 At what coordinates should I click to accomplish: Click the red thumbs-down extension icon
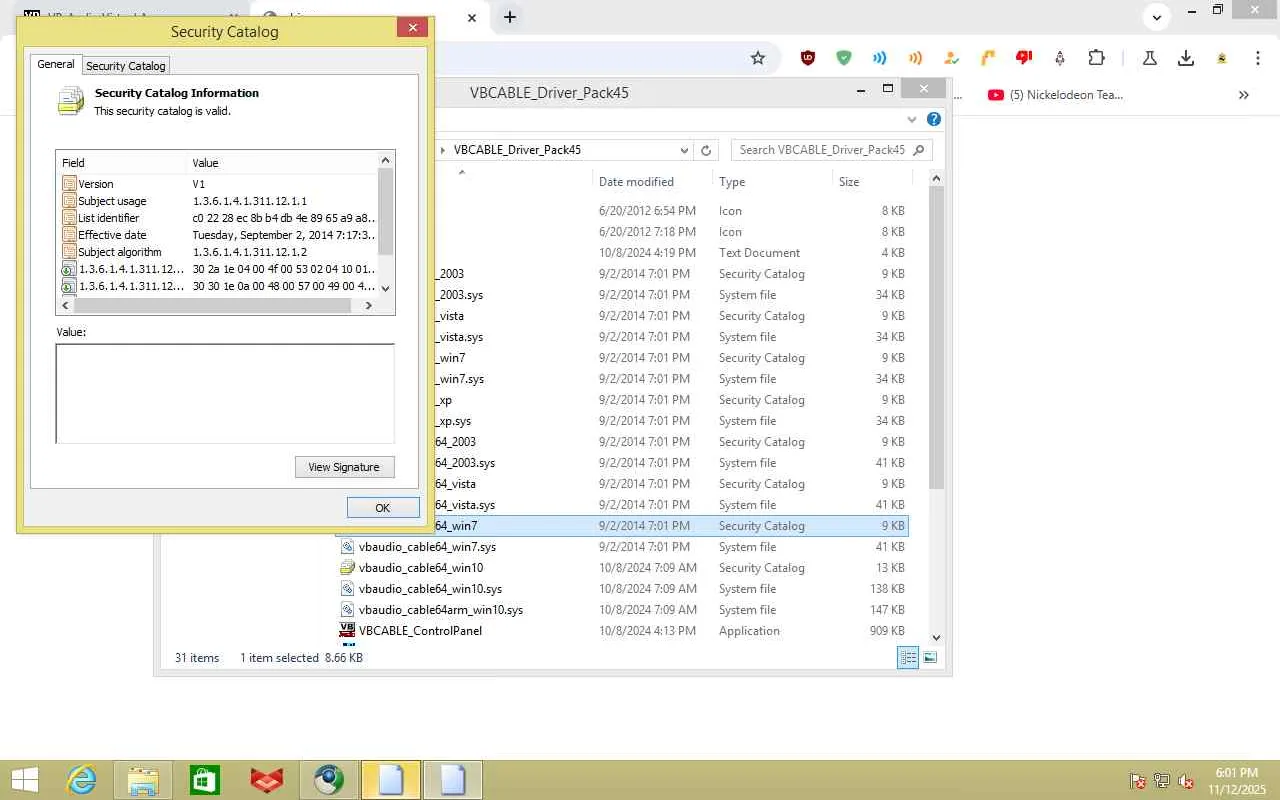coord(1024,58)
